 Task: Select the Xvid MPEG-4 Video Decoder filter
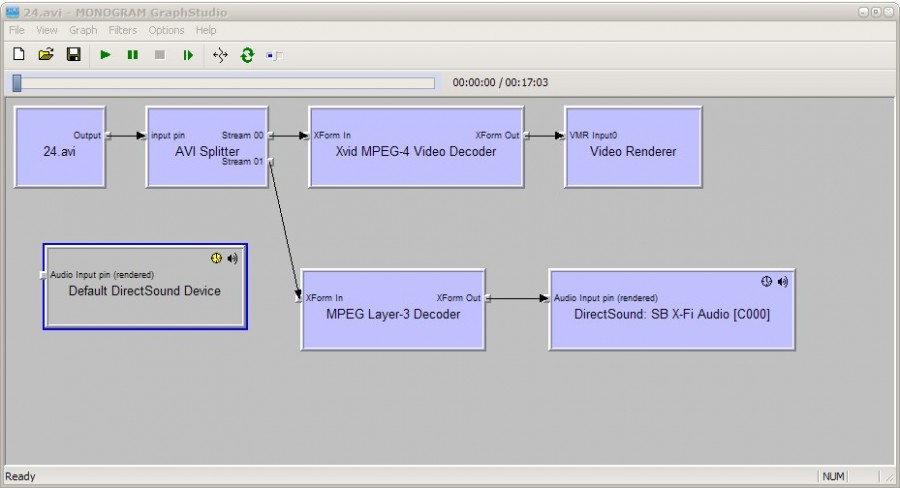point(415,160)
